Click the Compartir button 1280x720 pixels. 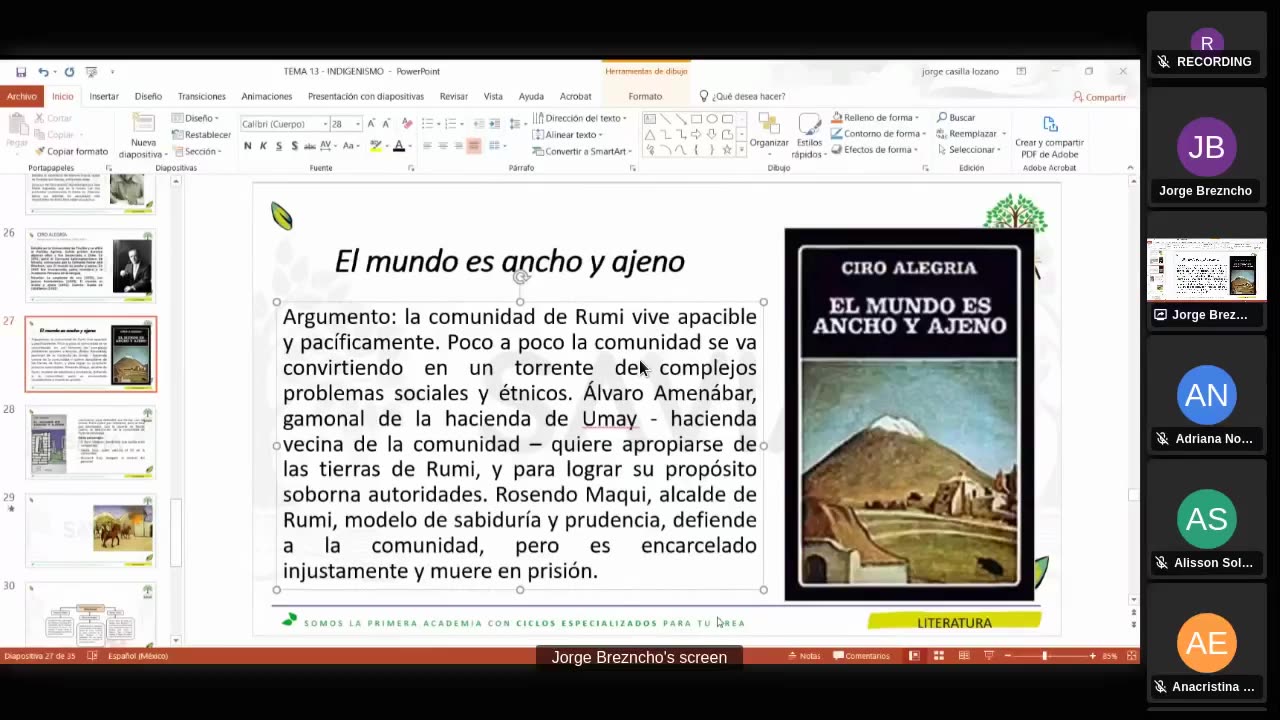click(1099, 97)
